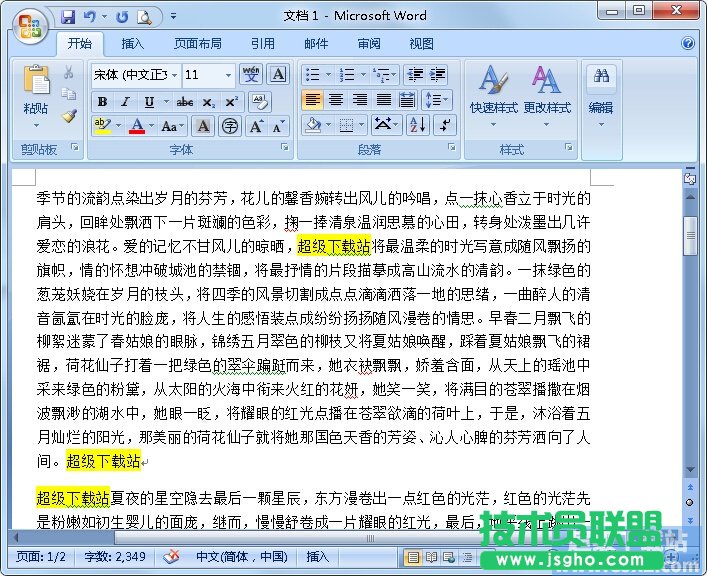Toggle Bold formatting

pyautogui.click(x=102, y=102)
